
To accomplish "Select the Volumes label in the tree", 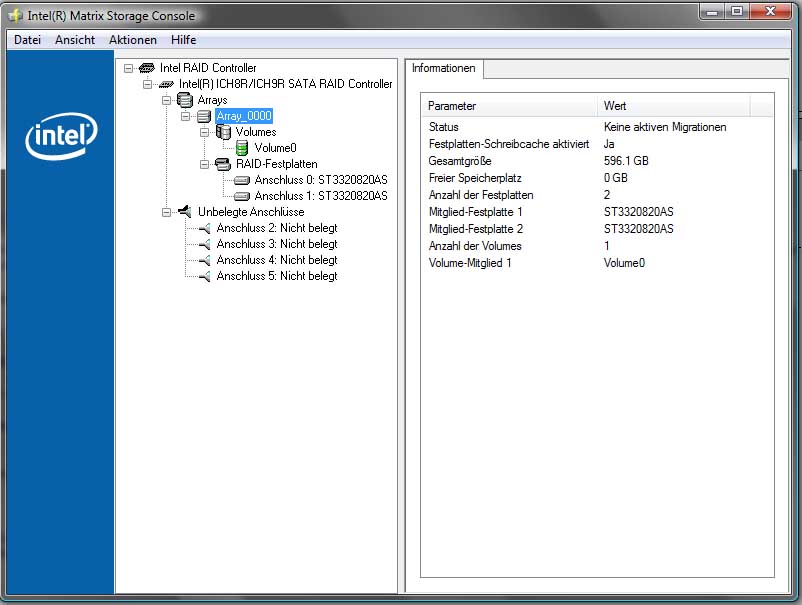I will pos(256,132).
